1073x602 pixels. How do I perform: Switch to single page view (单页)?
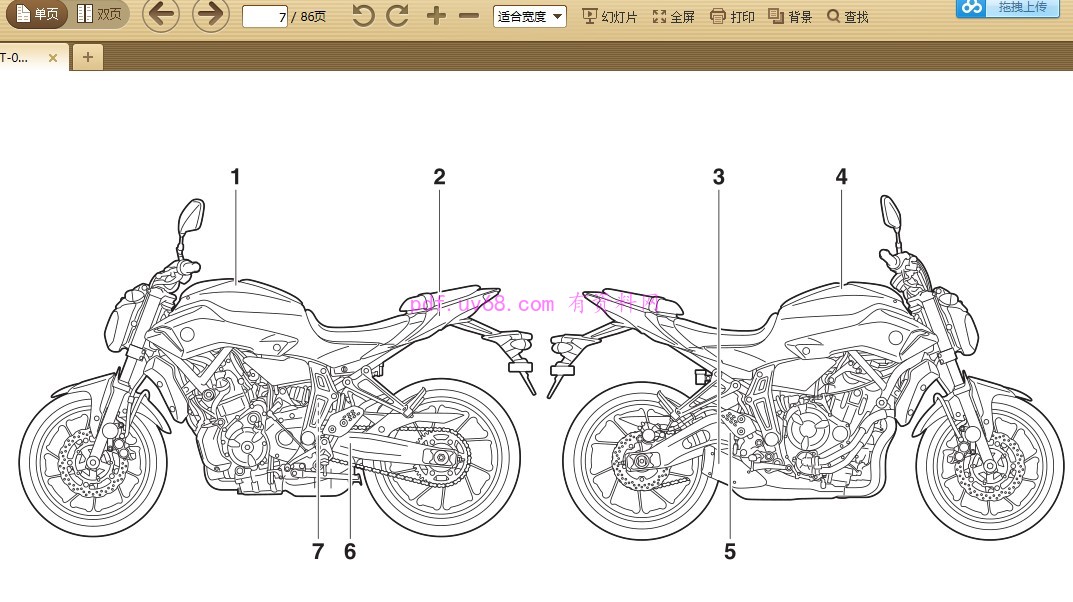pyautogui.click(x=37, y=14)
